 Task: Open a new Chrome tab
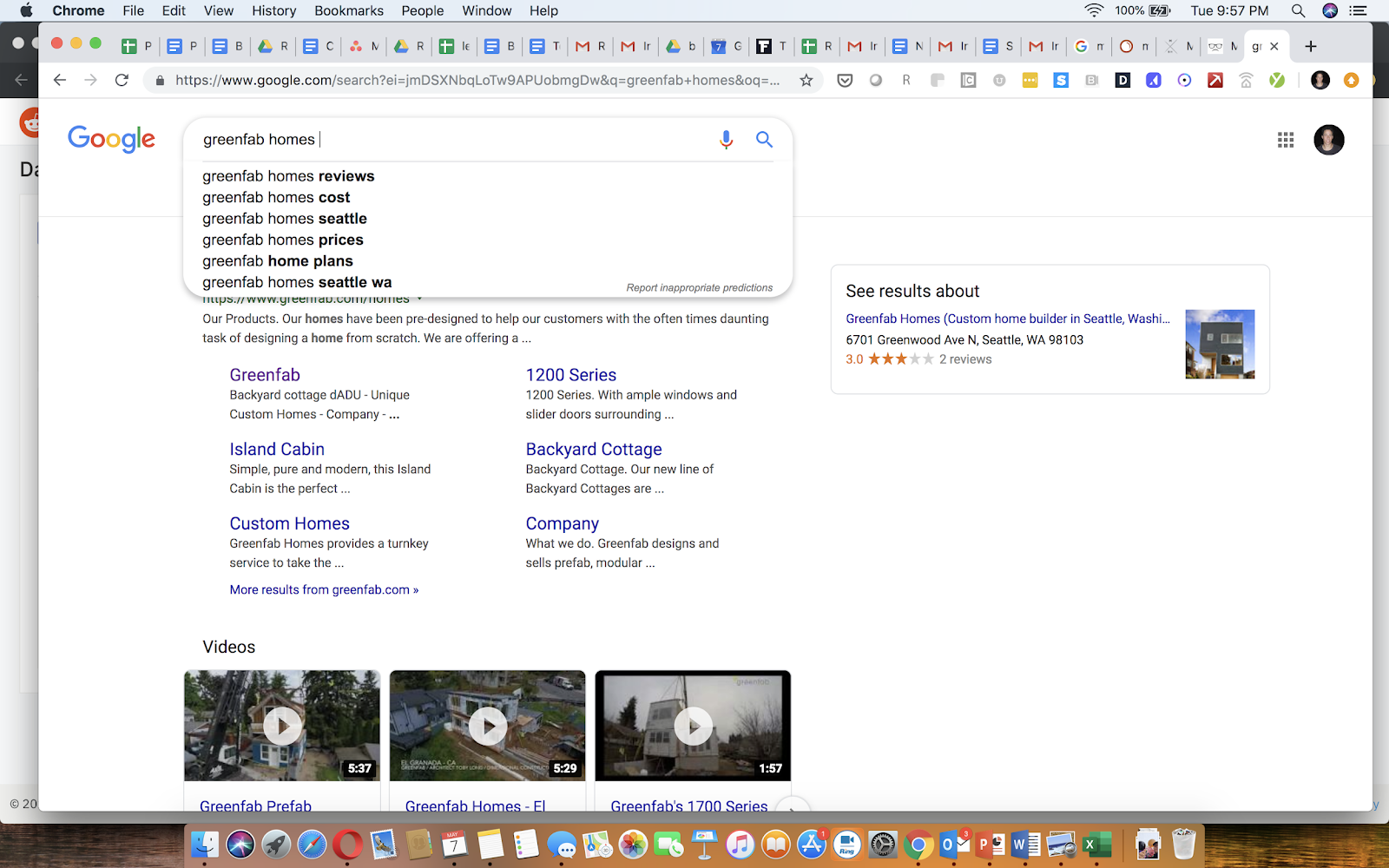pos(1311,46)
